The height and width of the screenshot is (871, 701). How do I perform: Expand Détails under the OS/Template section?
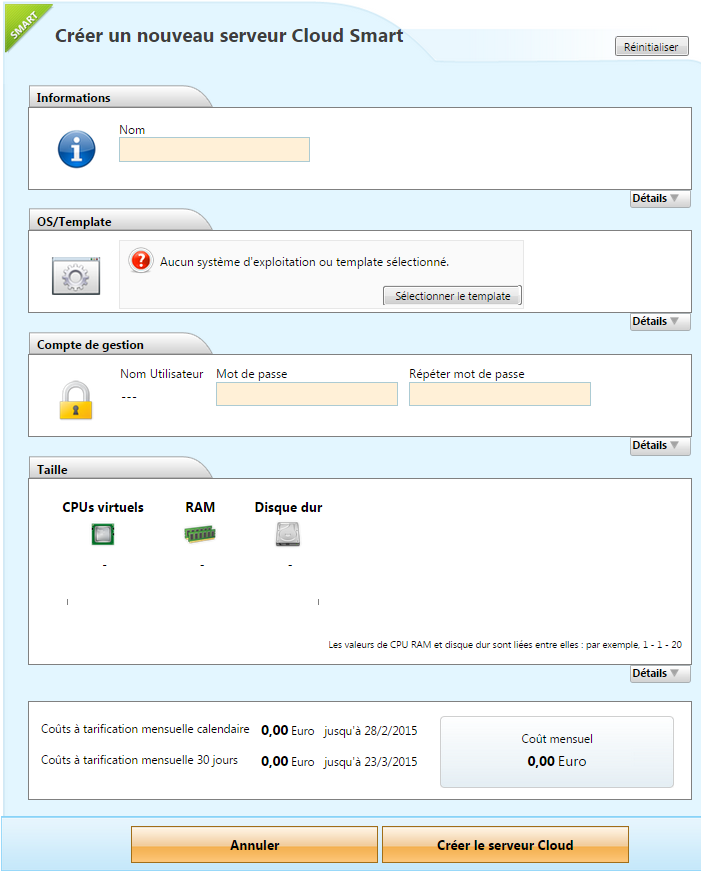[660, 322]
